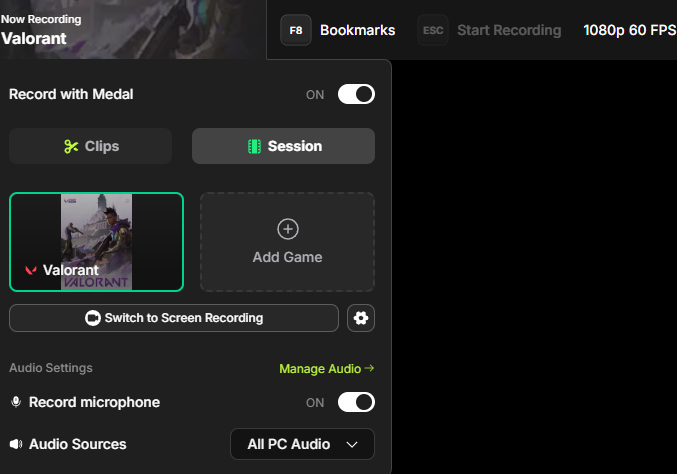Click the scissors icon on Clips
The width and height of the screenshot is (677, 474).
tap(71, 146)
